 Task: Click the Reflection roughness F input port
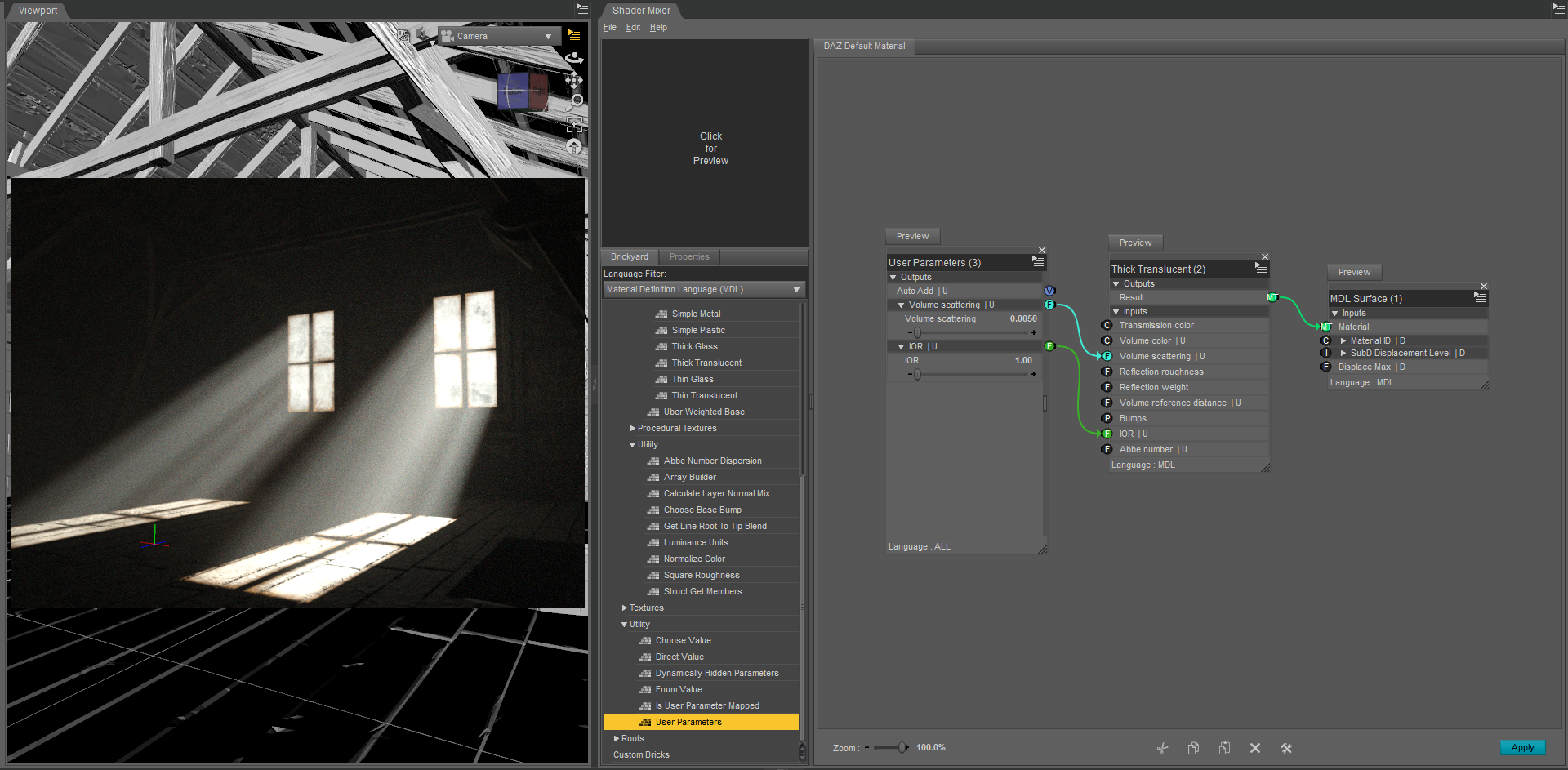[1107, 372]
